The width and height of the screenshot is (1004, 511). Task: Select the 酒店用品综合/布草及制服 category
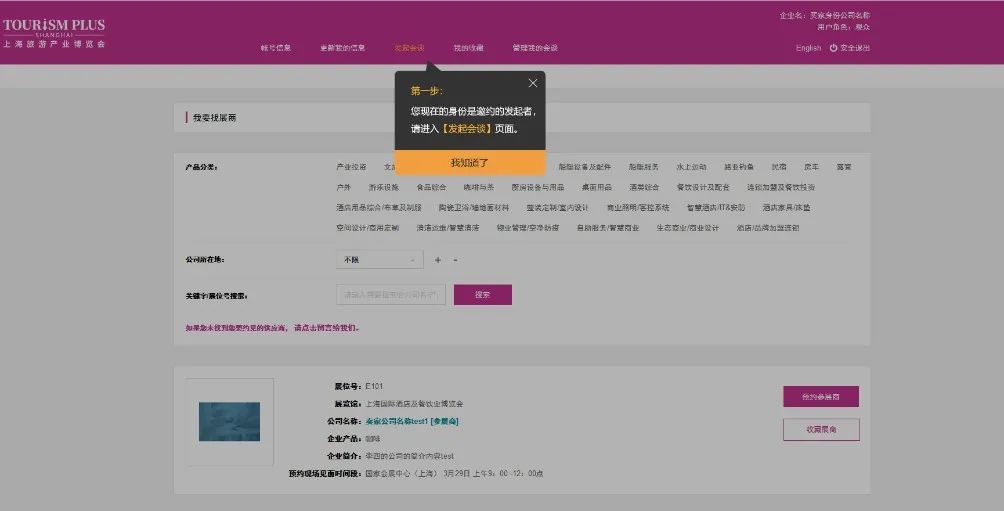click(x=379, y=208)
